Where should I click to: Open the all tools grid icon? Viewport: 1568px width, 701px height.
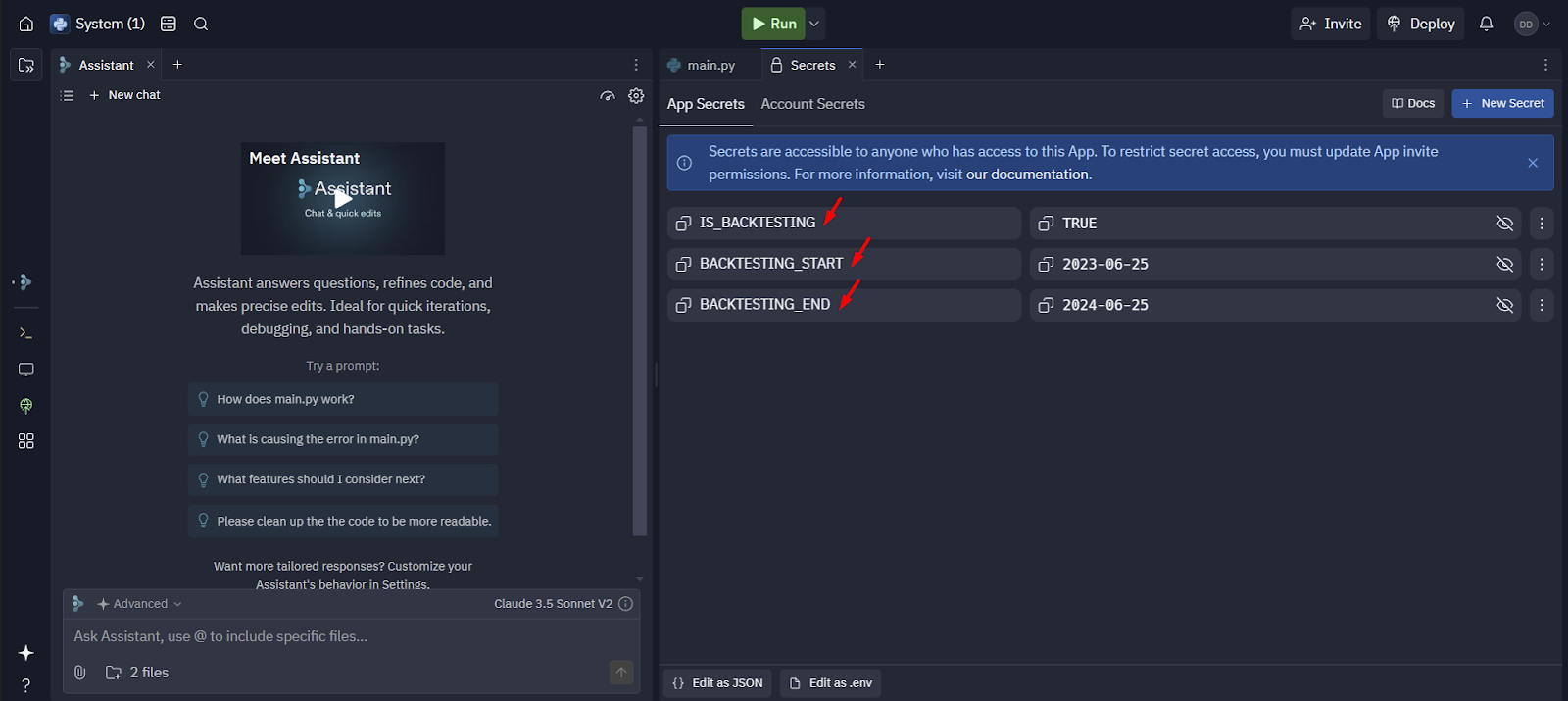26,441
